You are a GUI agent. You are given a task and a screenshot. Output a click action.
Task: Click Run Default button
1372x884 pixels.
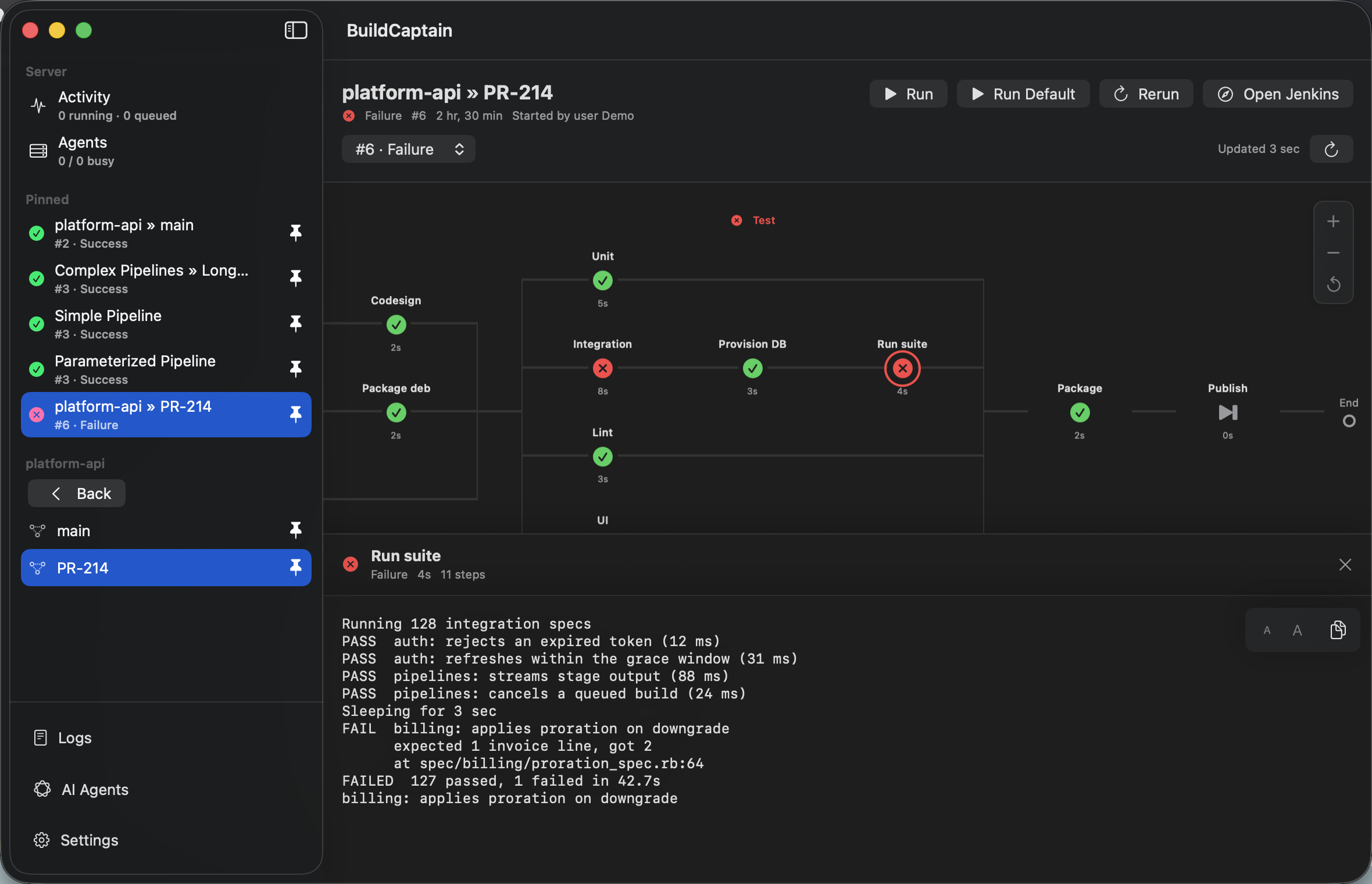pyautogui.click(x=1023, y=94)
